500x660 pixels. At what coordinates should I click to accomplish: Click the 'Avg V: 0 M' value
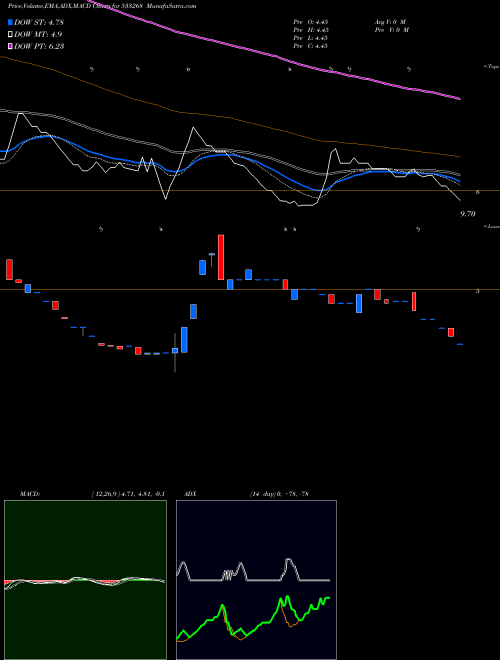389,22
